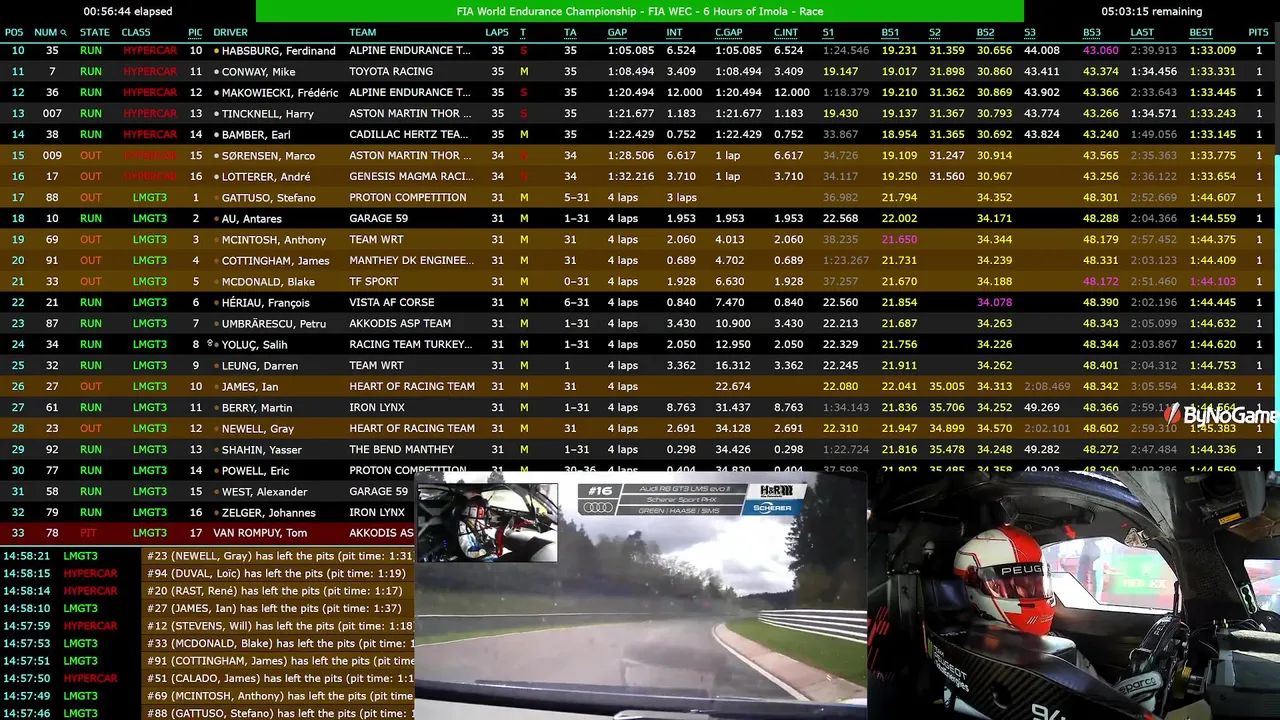Click the C.INT column header
This screenshot has height=720, width=1280.
(785, 33)
